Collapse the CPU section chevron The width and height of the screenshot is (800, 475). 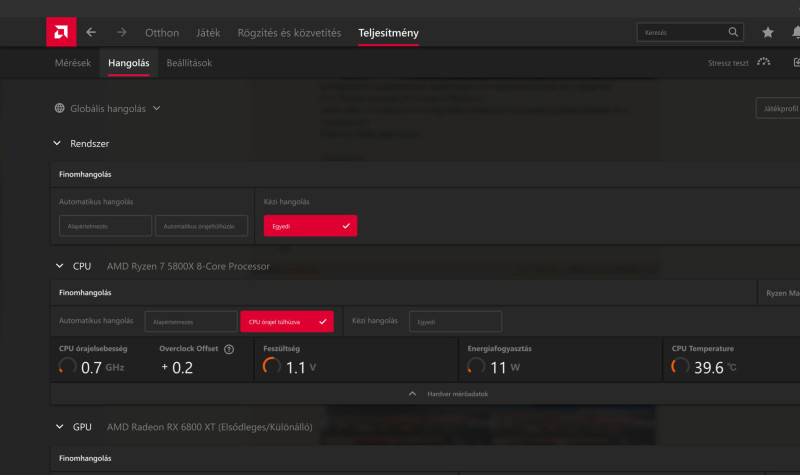coord(60,266)
